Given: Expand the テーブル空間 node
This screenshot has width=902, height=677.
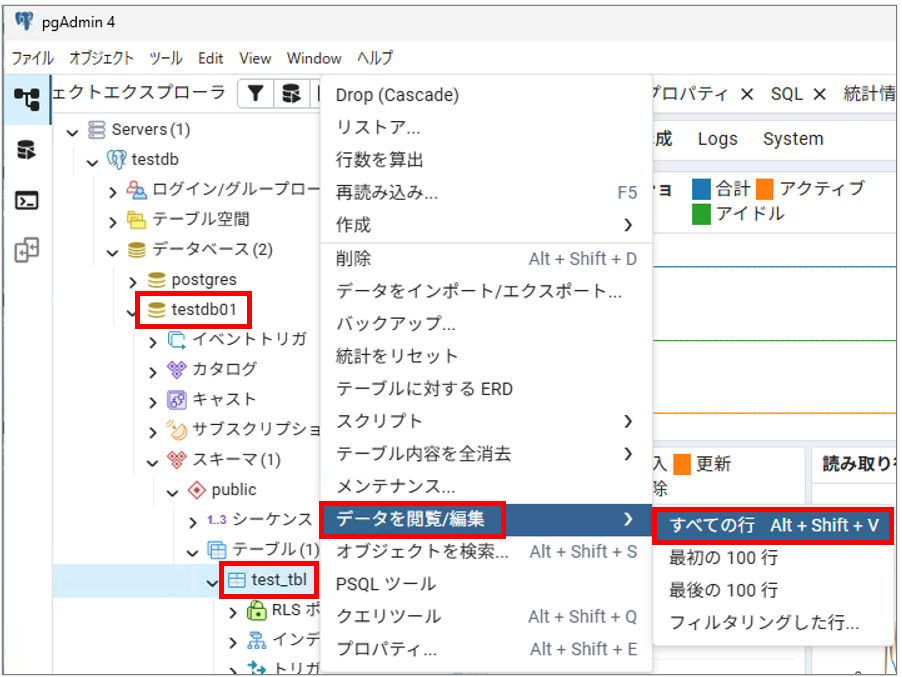Looking at the screenshot, I should (113, 222).
